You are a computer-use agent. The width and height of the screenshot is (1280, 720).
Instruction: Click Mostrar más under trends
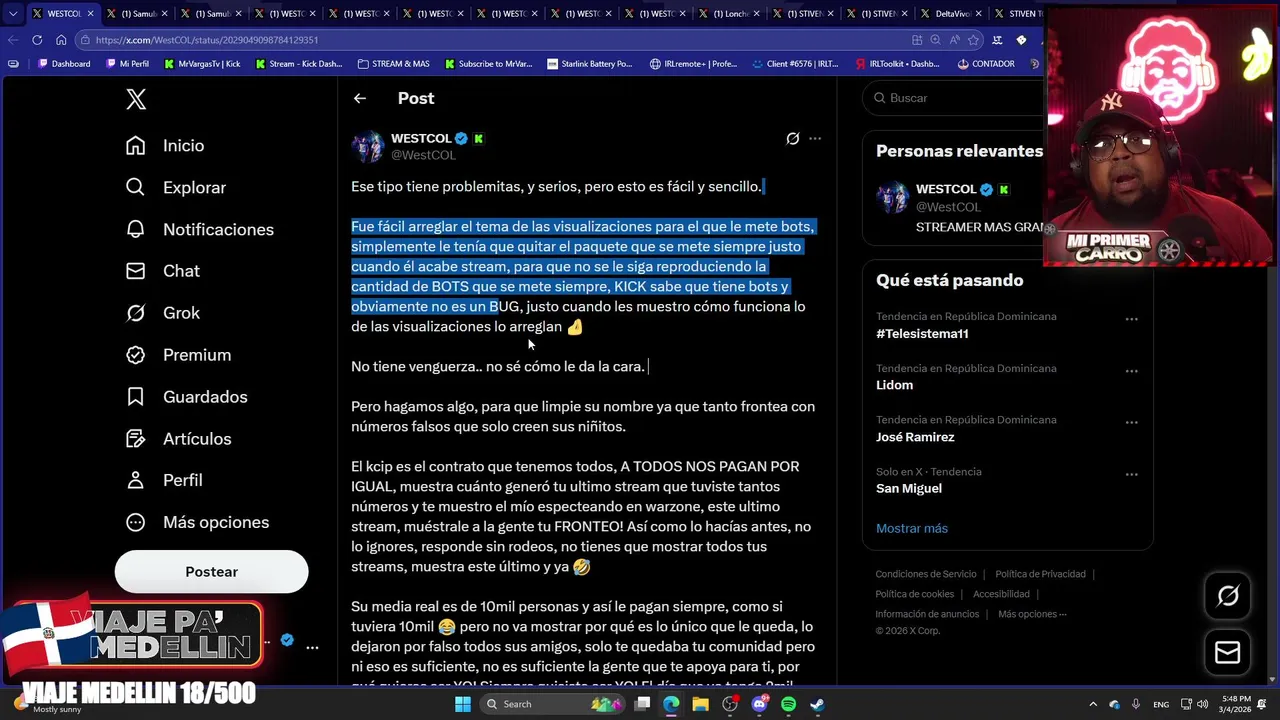click(912, 528)
